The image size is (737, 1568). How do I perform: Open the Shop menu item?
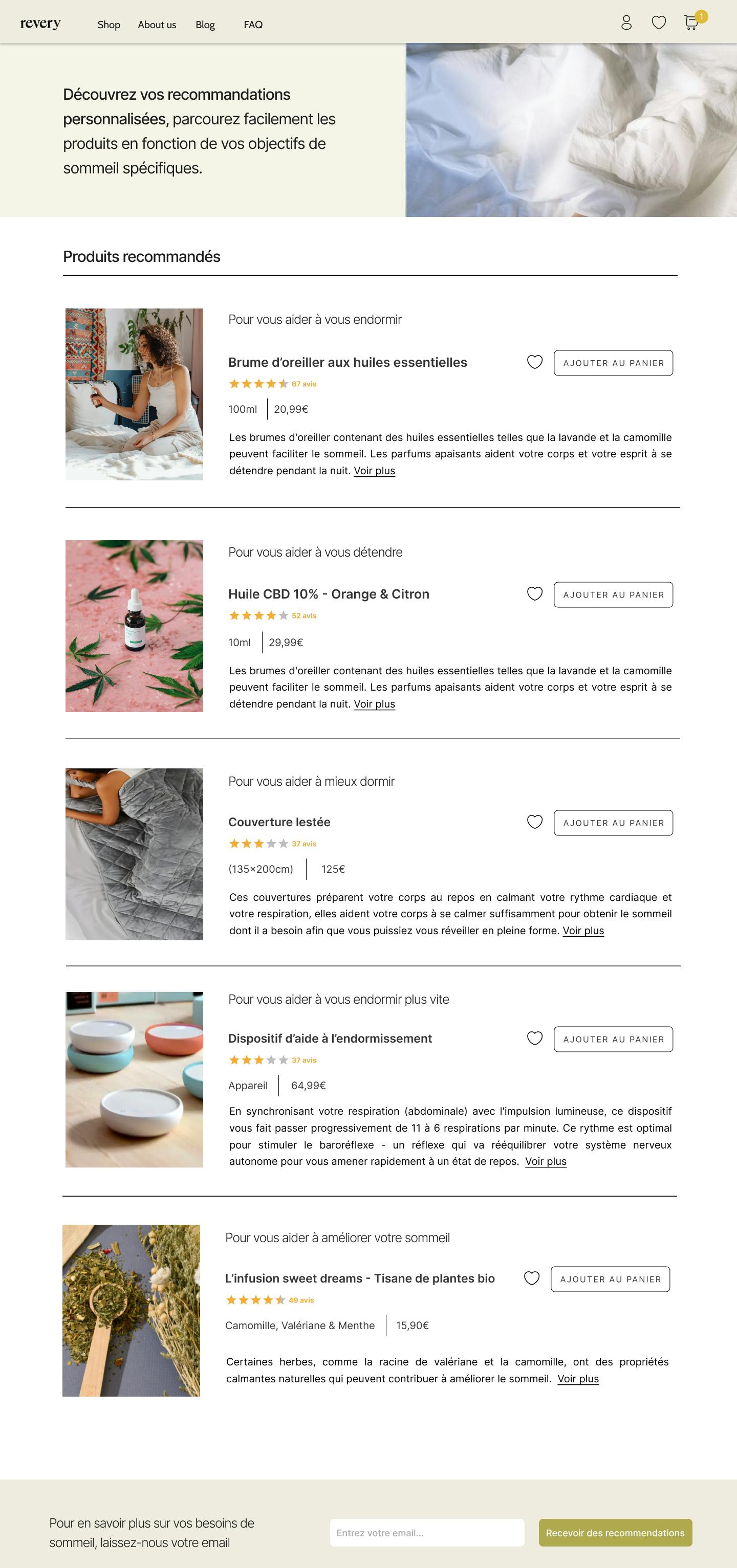109,25
